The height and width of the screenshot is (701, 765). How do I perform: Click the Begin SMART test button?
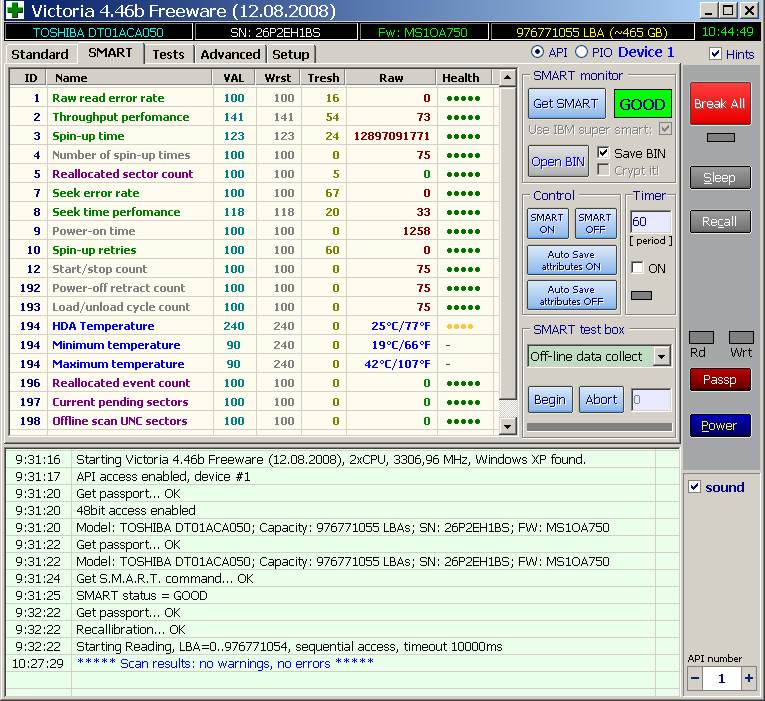[x=550, y=400]
